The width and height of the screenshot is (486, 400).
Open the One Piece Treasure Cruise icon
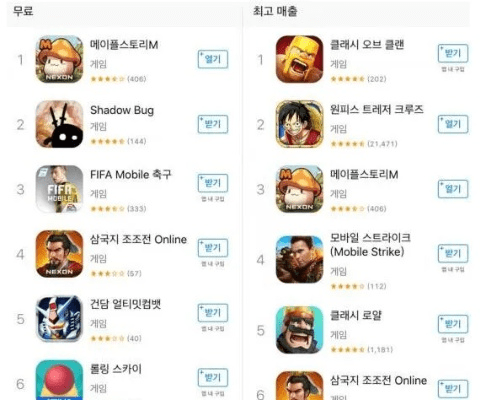point(299,124)
